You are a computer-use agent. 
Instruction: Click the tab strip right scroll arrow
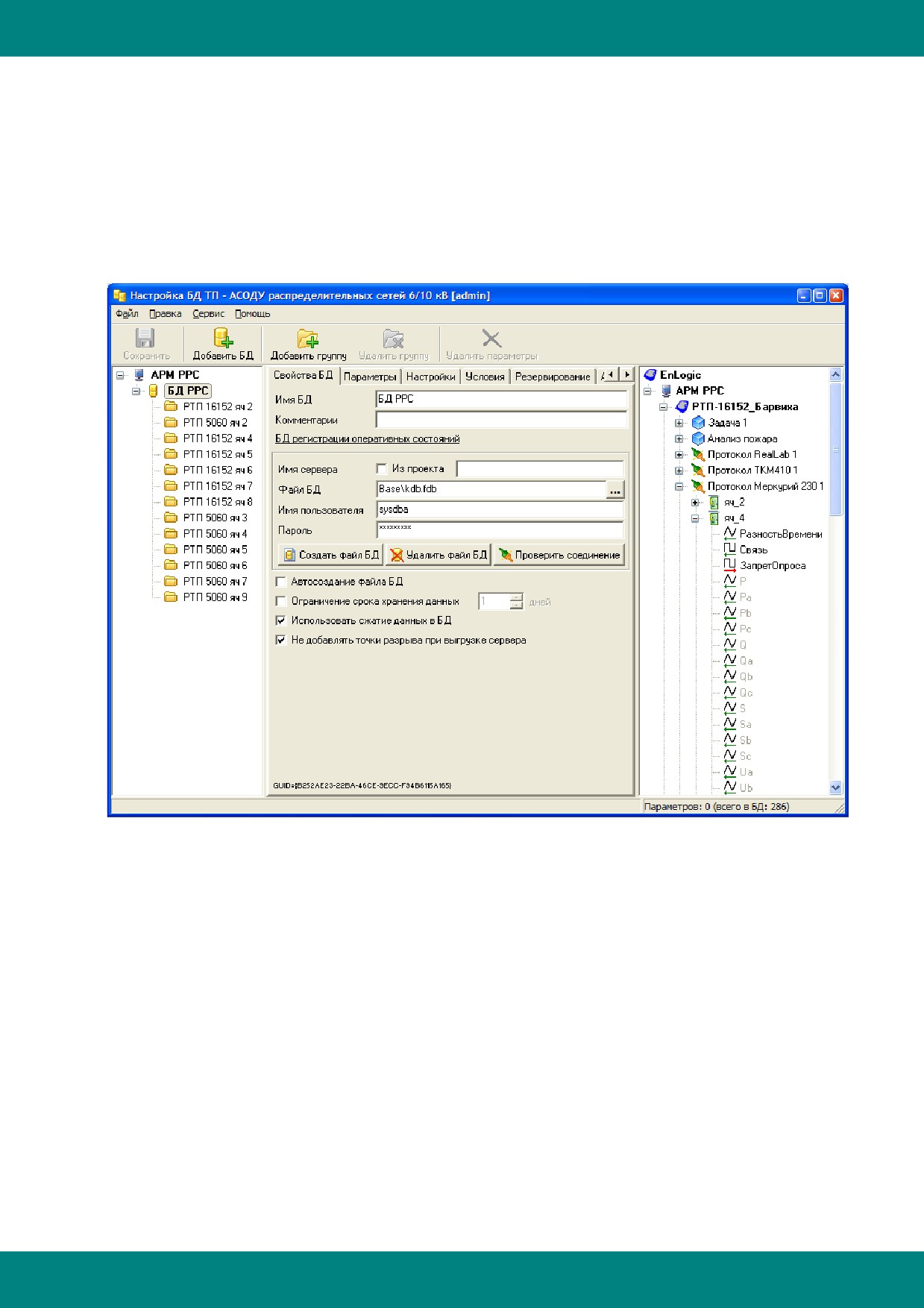[627, 374]
